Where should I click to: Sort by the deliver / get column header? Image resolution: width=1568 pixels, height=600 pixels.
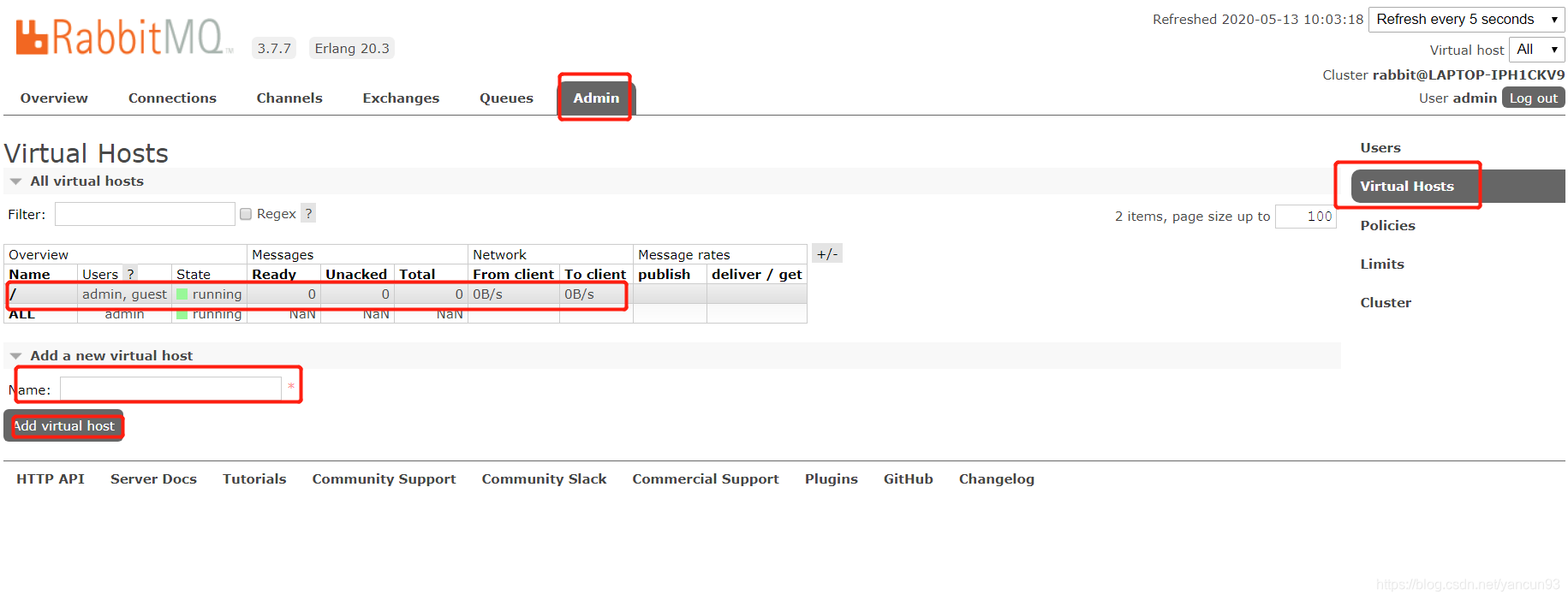pos(757,274)
